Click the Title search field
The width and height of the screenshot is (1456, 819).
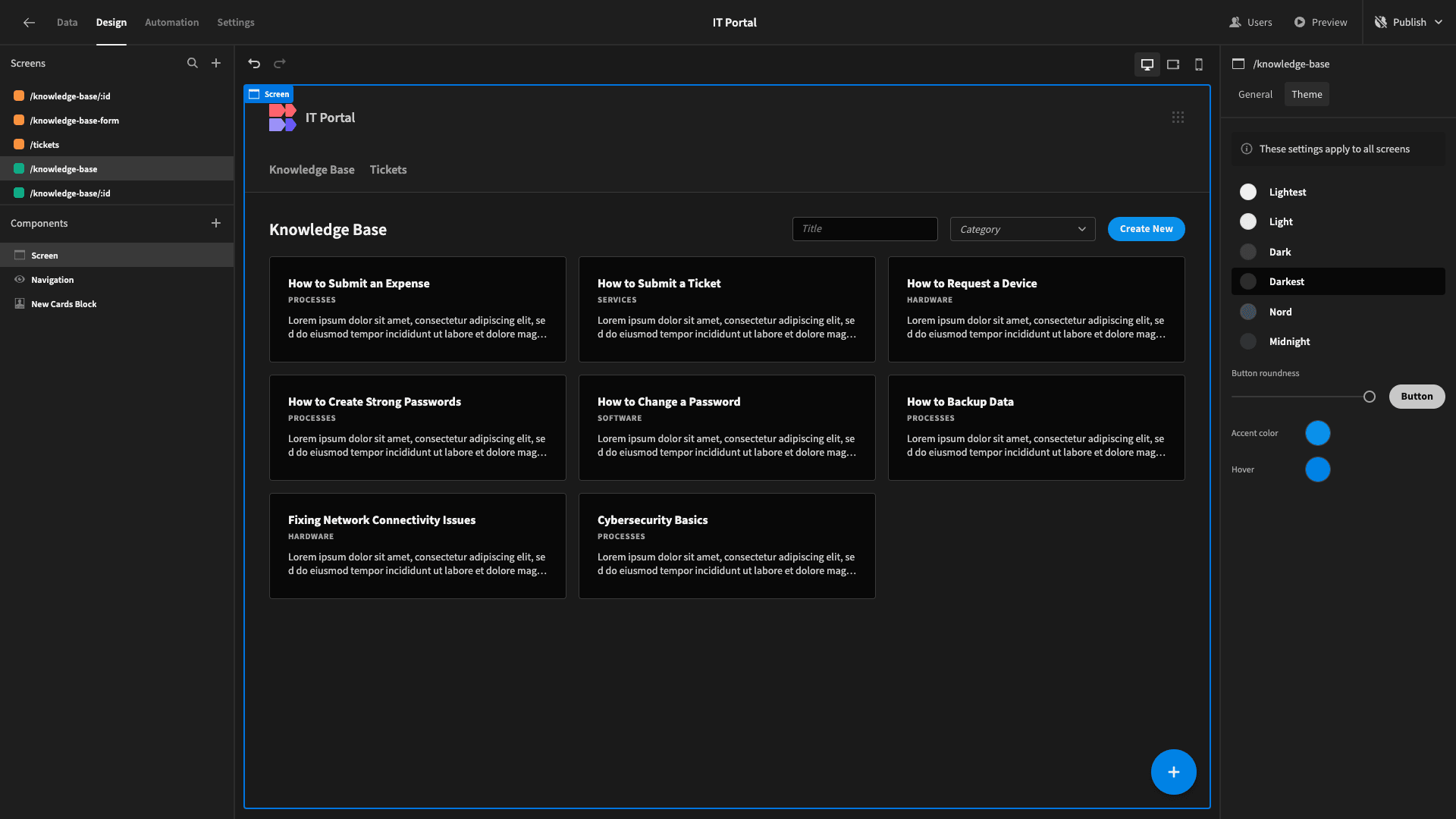pos(864,229)
